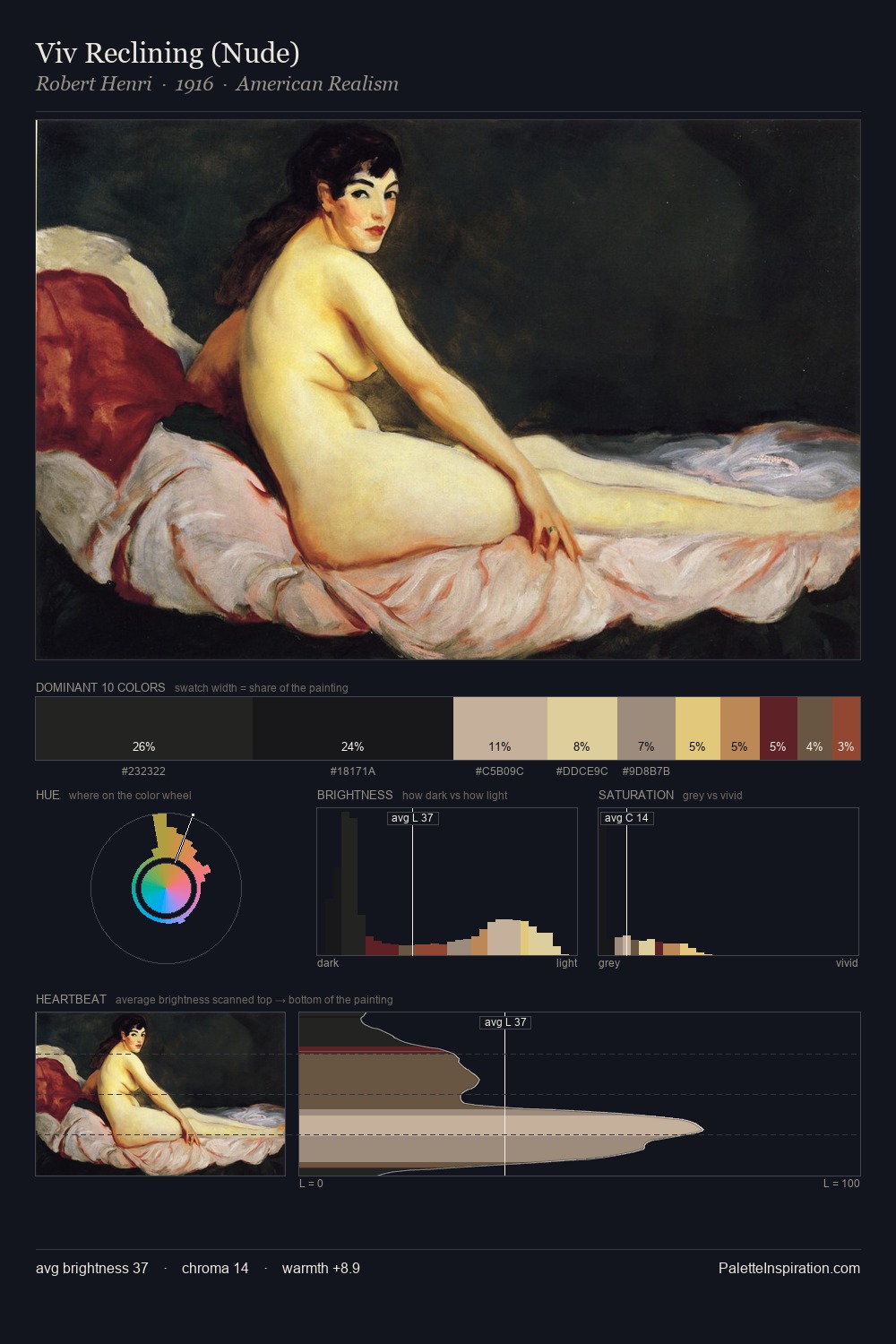Select the 24% swatch #18171A
The image size is (896, 1344).
coord(353,728)
